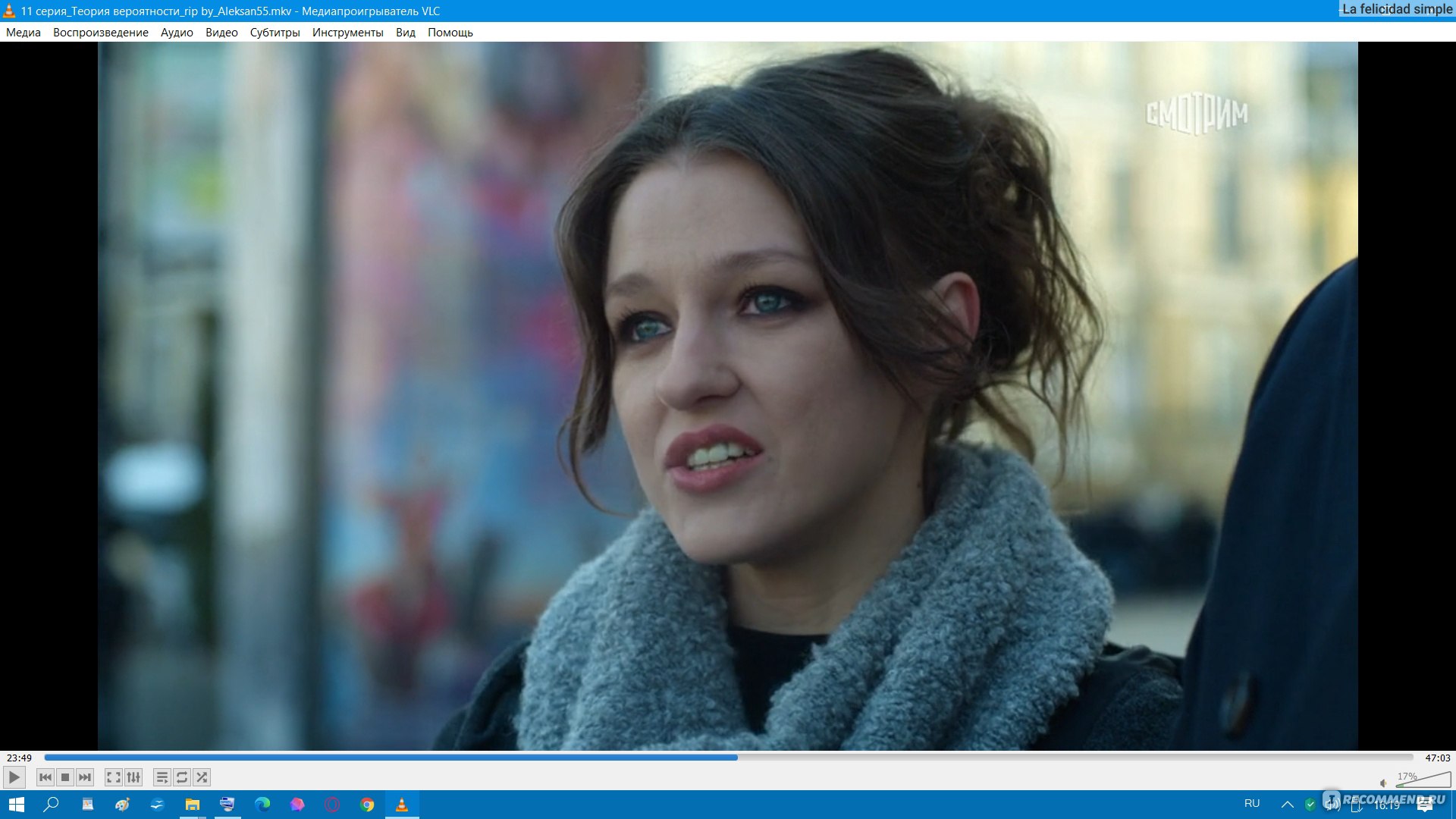Viewport: 1456px width, 819px height.
Task: Open the Windows Start menu
Action: click(x=17, y=805)
